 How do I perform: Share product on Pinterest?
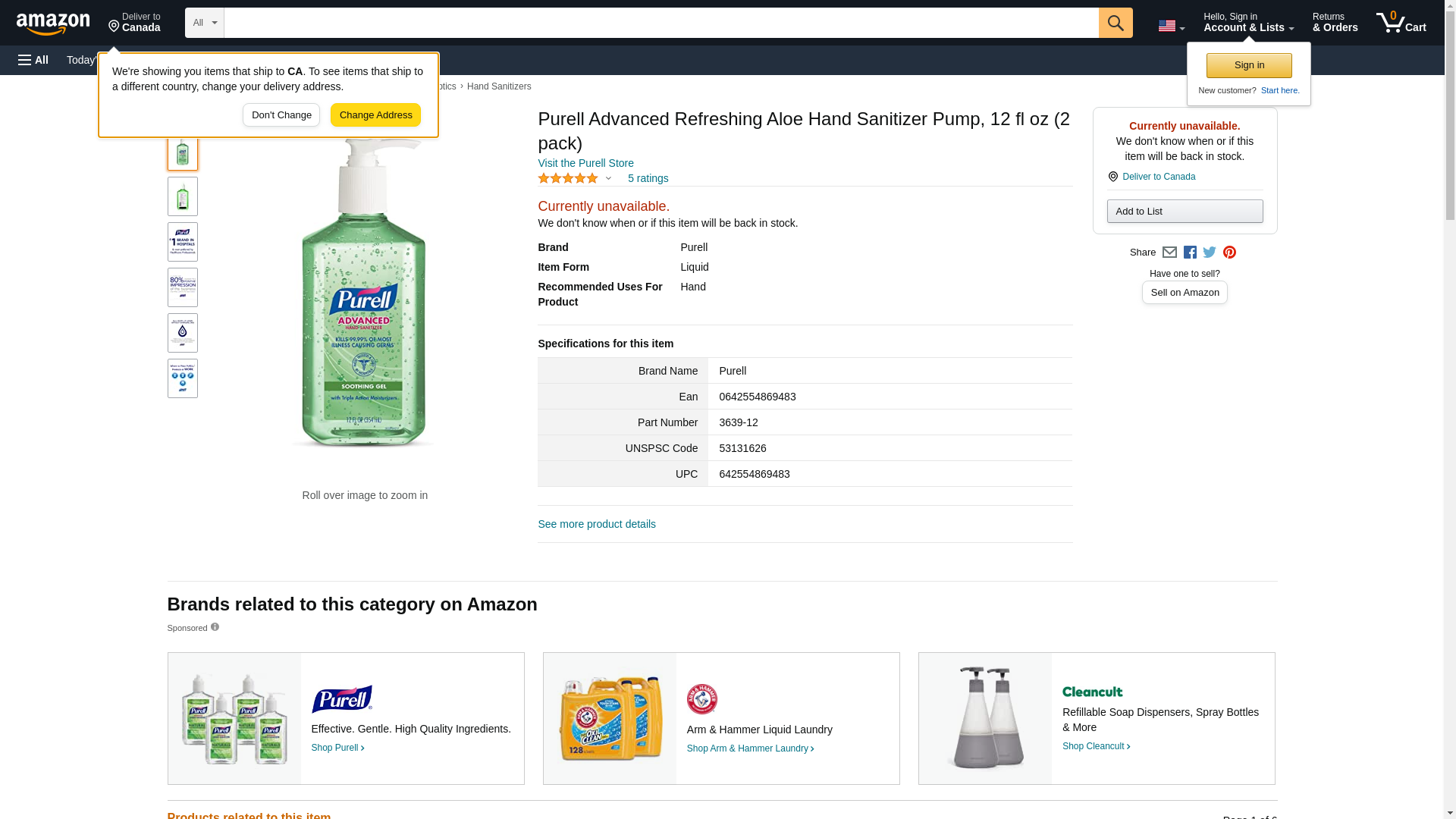(1229, 253)
